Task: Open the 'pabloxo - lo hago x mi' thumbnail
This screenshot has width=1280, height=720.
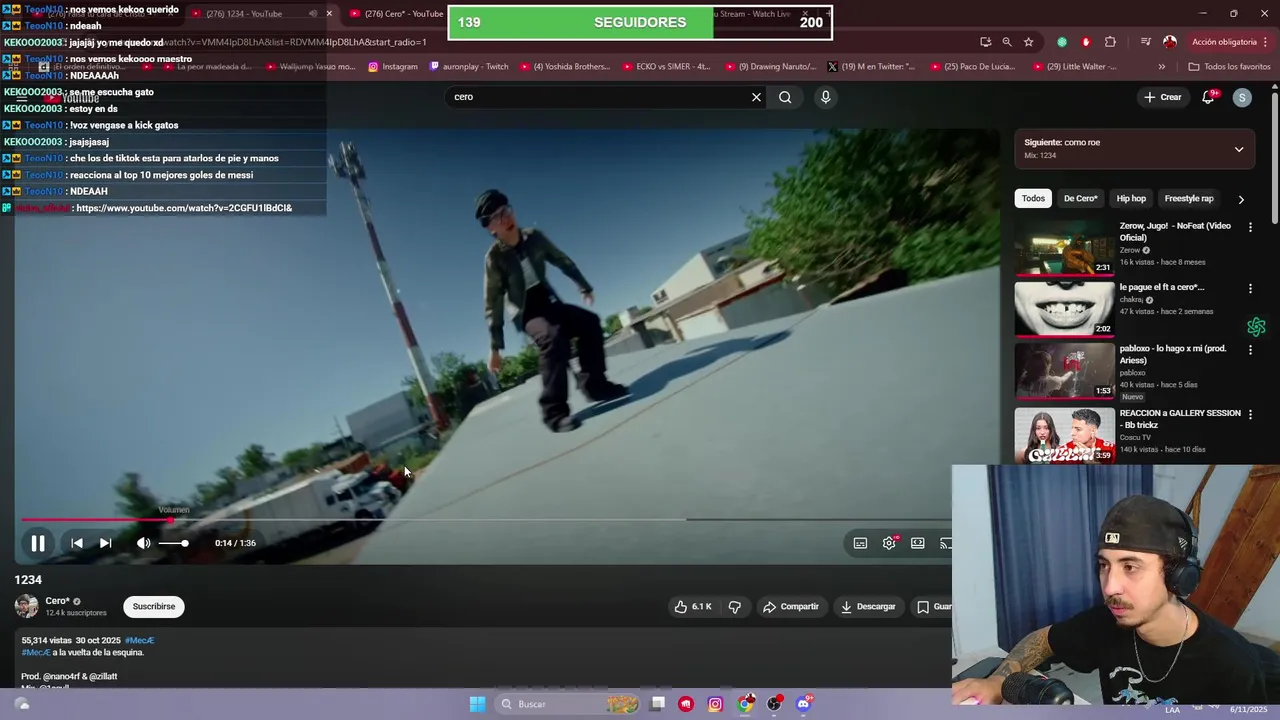Action: [1064, 371]
